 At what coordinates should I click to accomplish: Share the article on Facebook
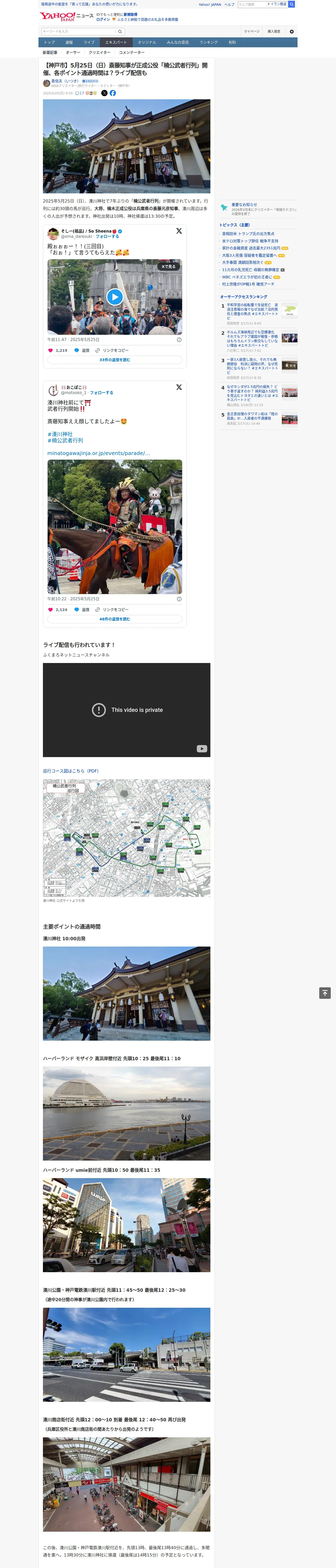pos(113,93)
